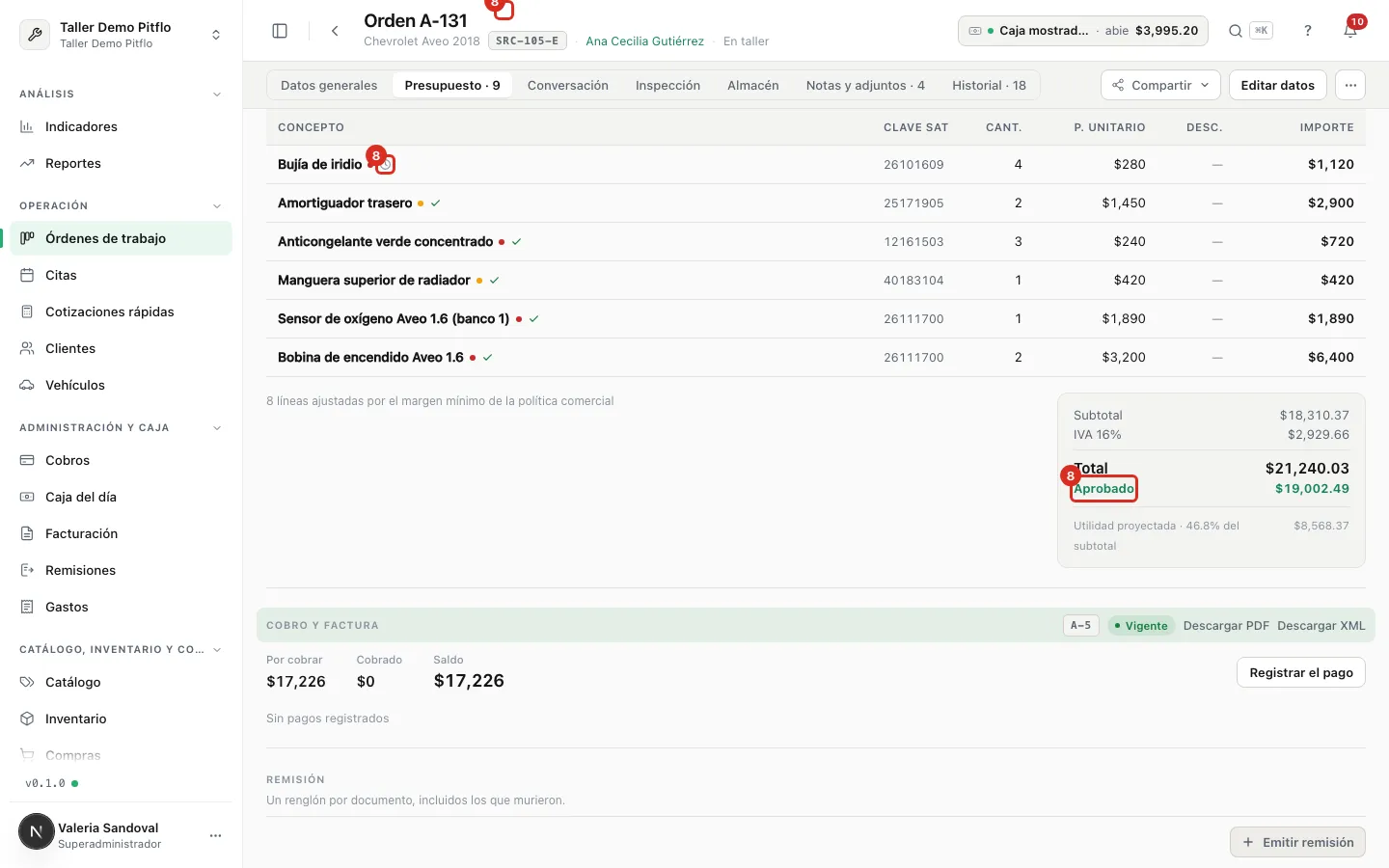Screen dimensions: 1389x868
Task: Open the Taller Demo Pitflo workspace switcher
Action: 121,35
